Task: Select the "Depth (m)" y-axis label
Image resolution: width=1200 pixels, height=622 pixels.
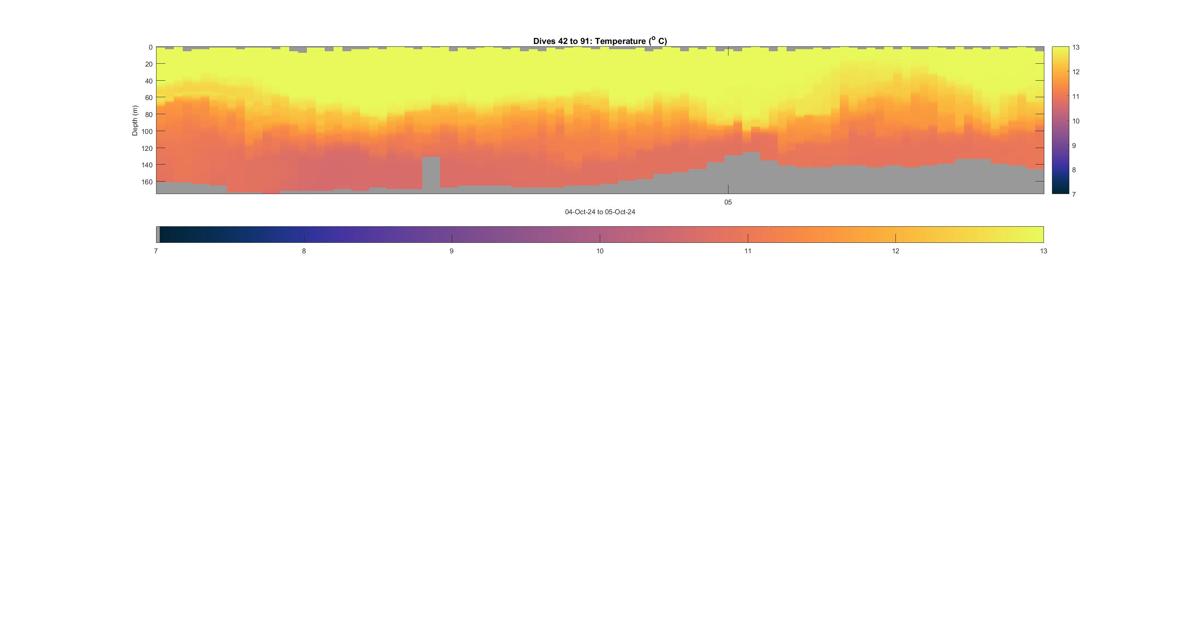Action: (135, 120)
